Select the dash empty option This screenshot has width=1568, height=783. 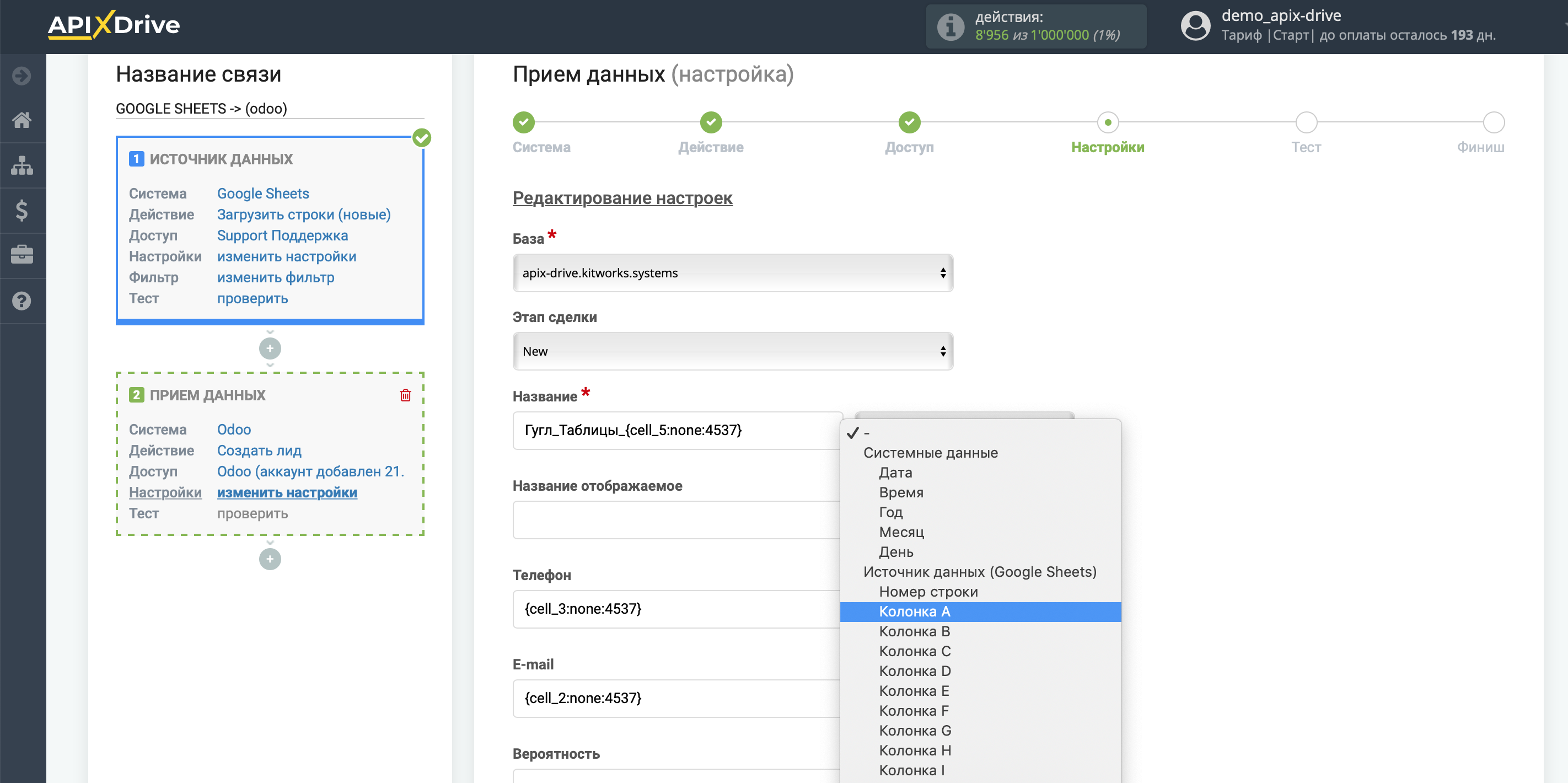pyautogui.click(x=981, y=433)
